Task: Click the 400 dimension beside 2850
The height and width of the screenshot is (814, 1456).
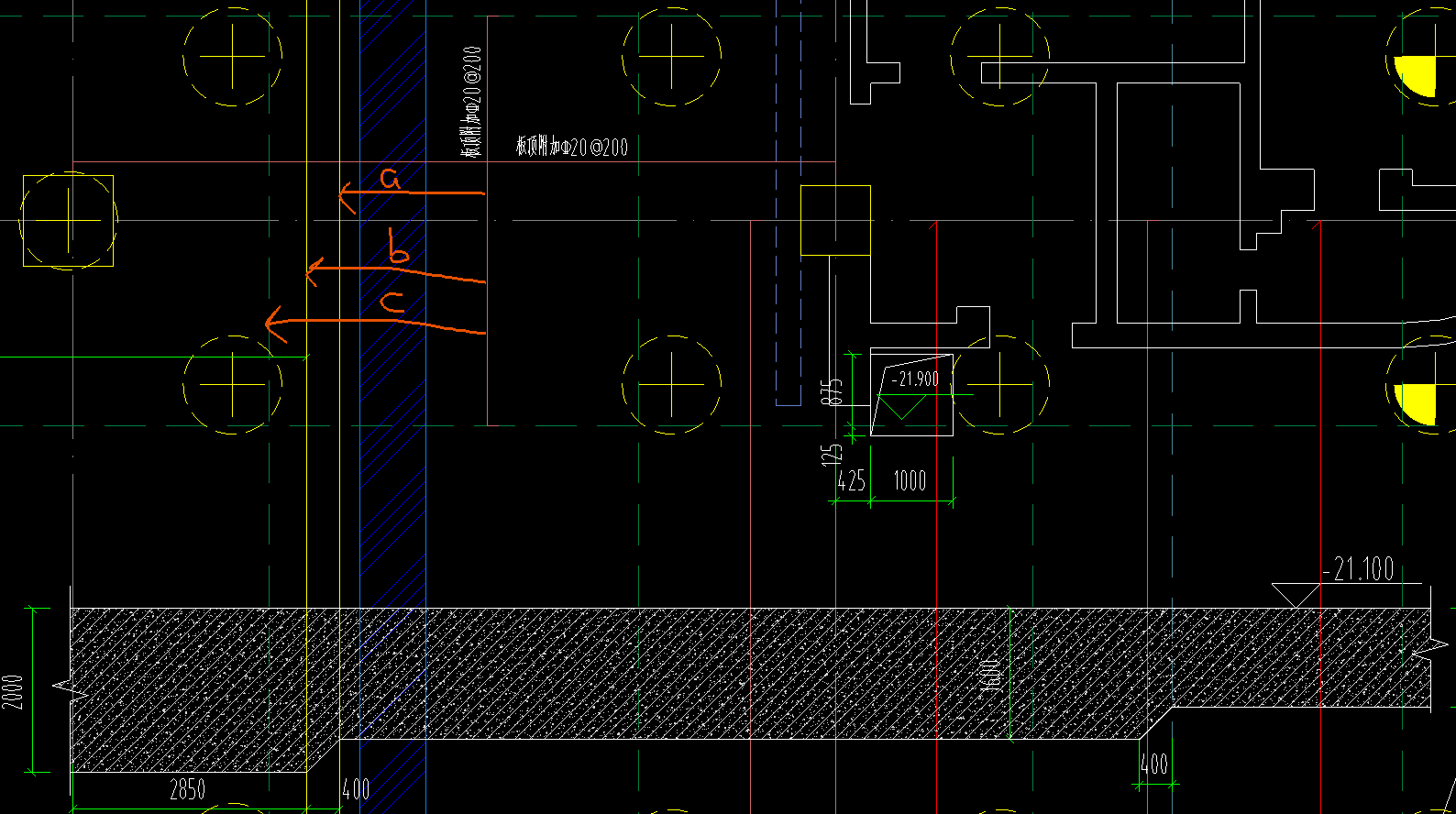Action: 357,789
